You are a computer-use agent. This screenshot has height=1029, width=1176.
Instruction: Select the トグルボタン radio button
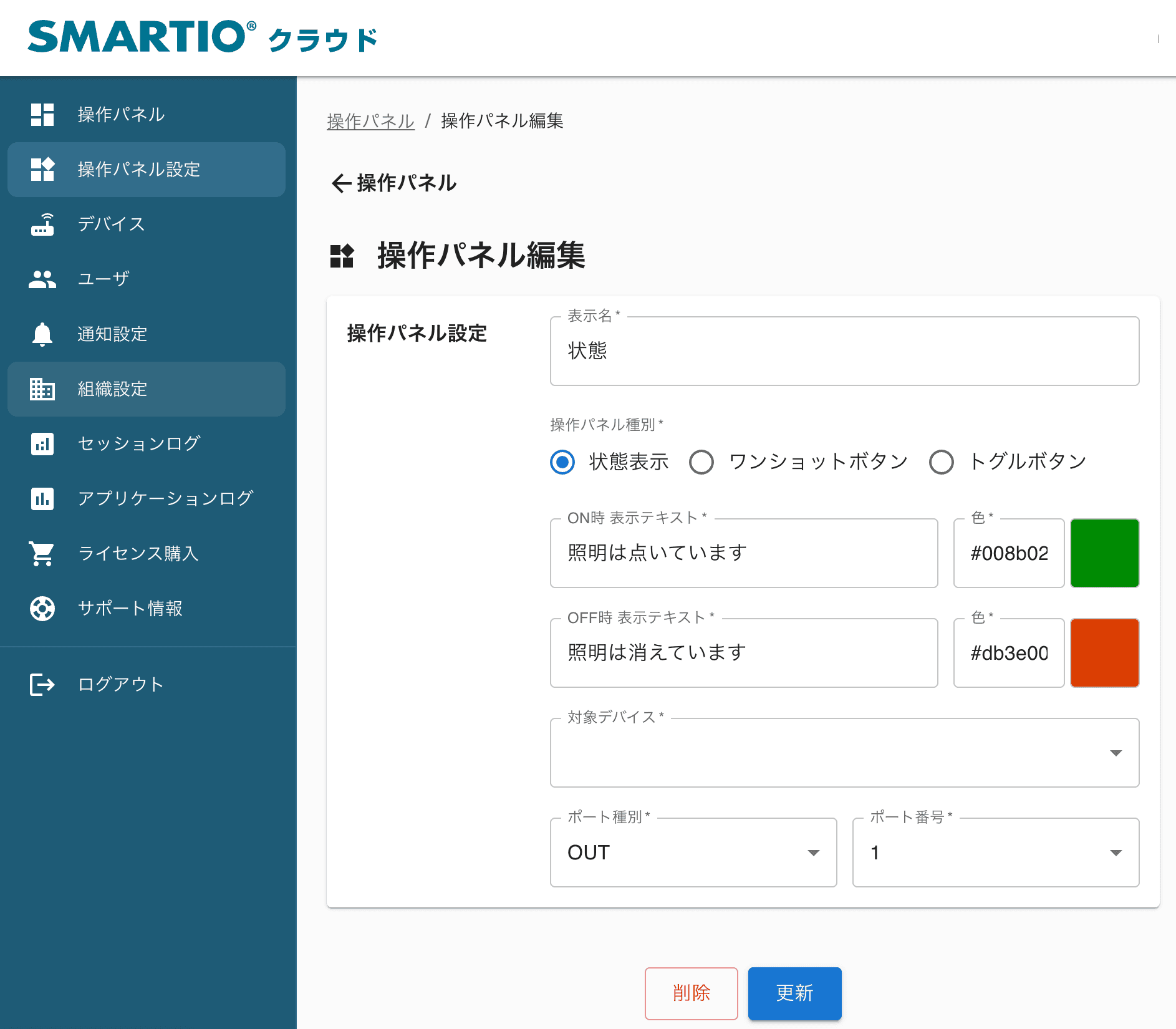tap(941, 462)
